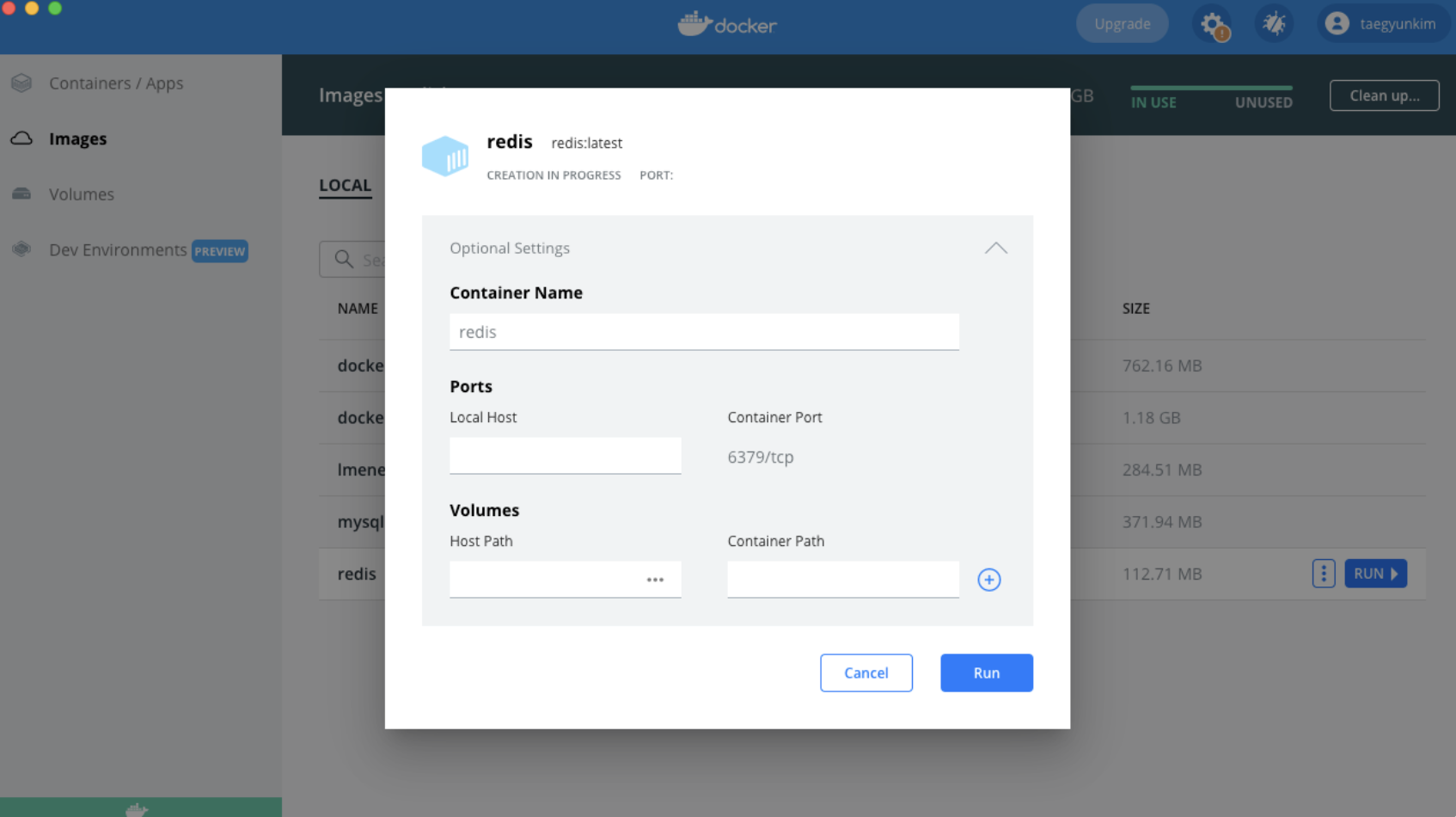Click the in-use storage progress bar

[x=1211, y=88]
